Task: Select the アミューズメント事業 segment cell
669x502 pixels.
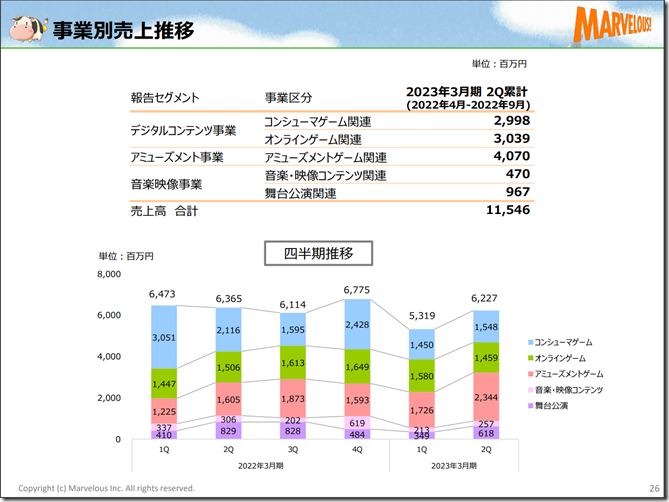Action: 177,157
